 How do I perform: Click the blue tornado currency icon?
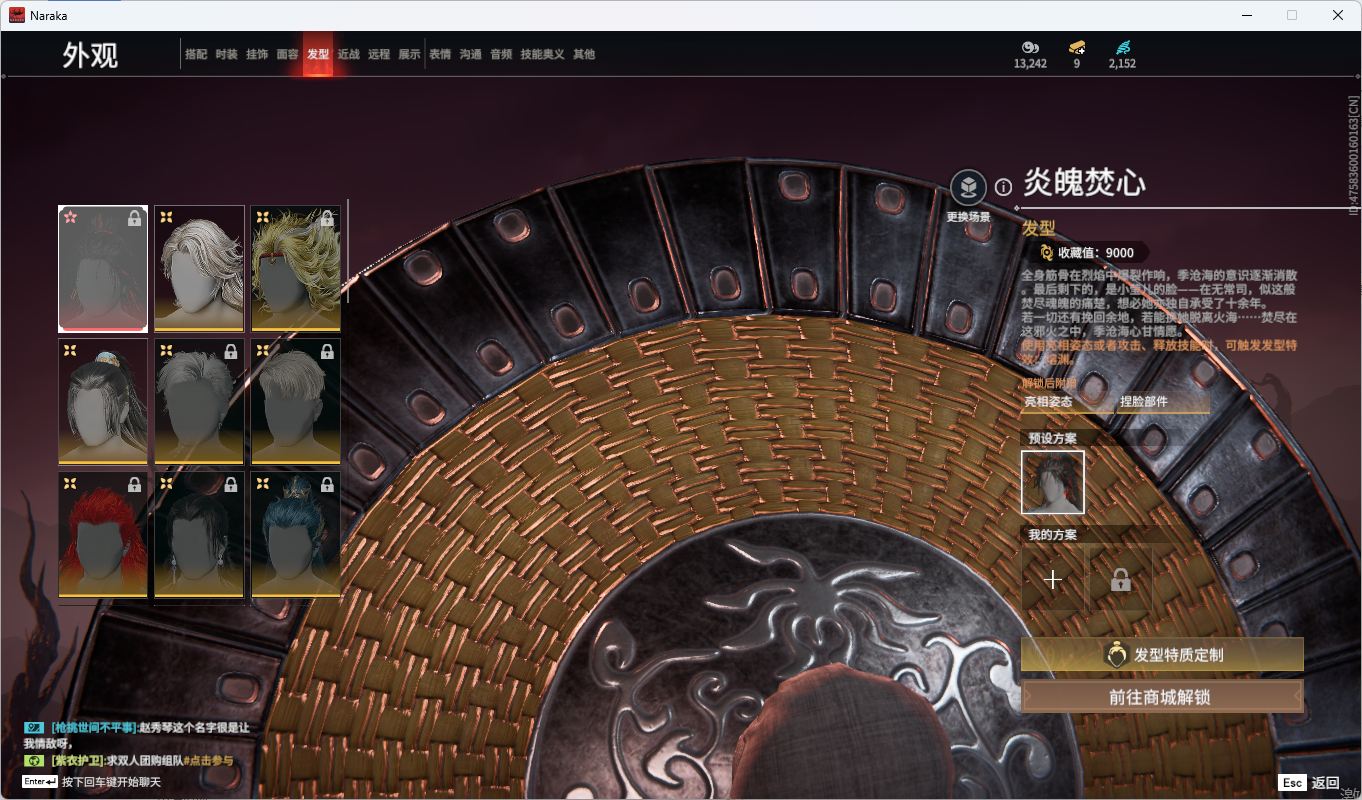pos(1122,47)
